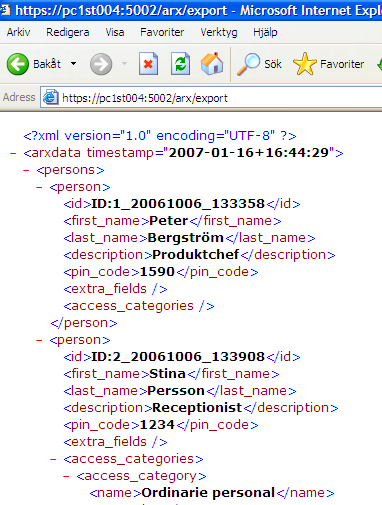The image size is (382, 505).
Task: Collapse the persons node
Action: coord(26,170)
